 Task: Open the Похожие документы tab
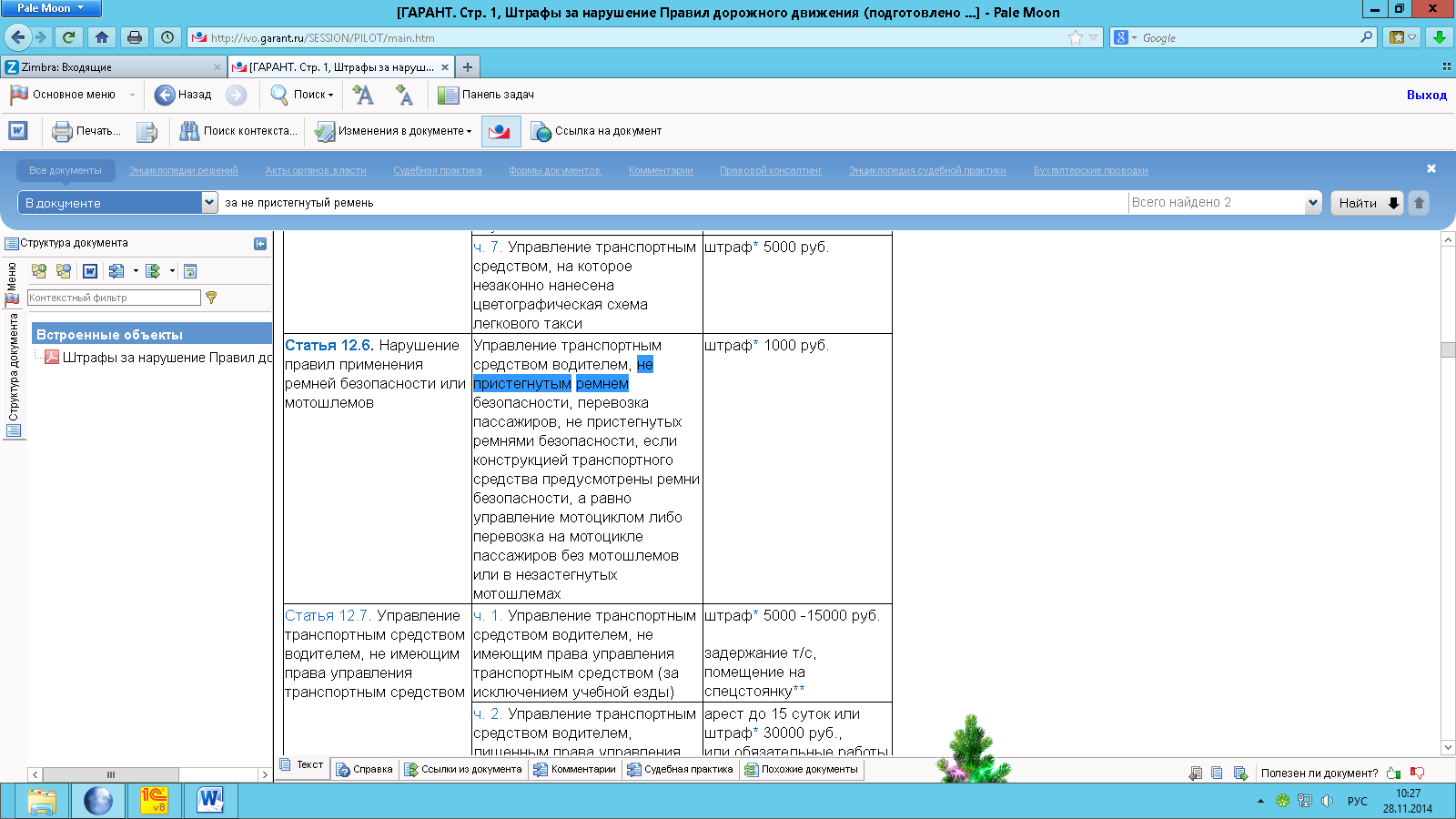point(801,770)
